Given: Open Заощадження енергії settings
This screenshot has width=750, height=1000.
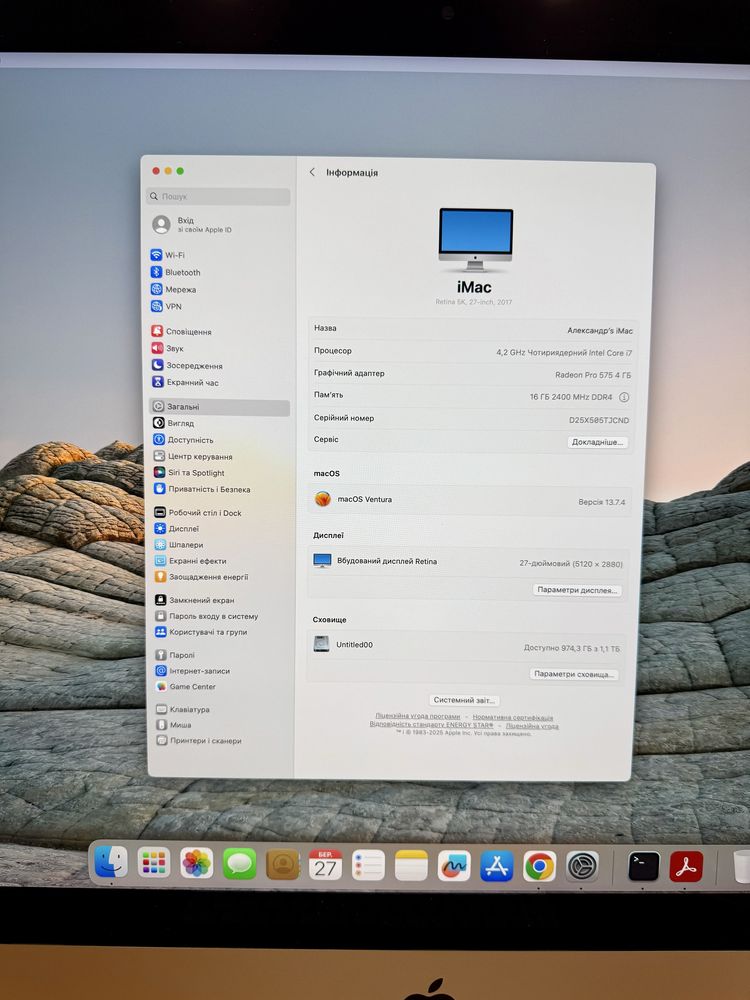Looking at the screenshot, I should click(x=201, y=577).
